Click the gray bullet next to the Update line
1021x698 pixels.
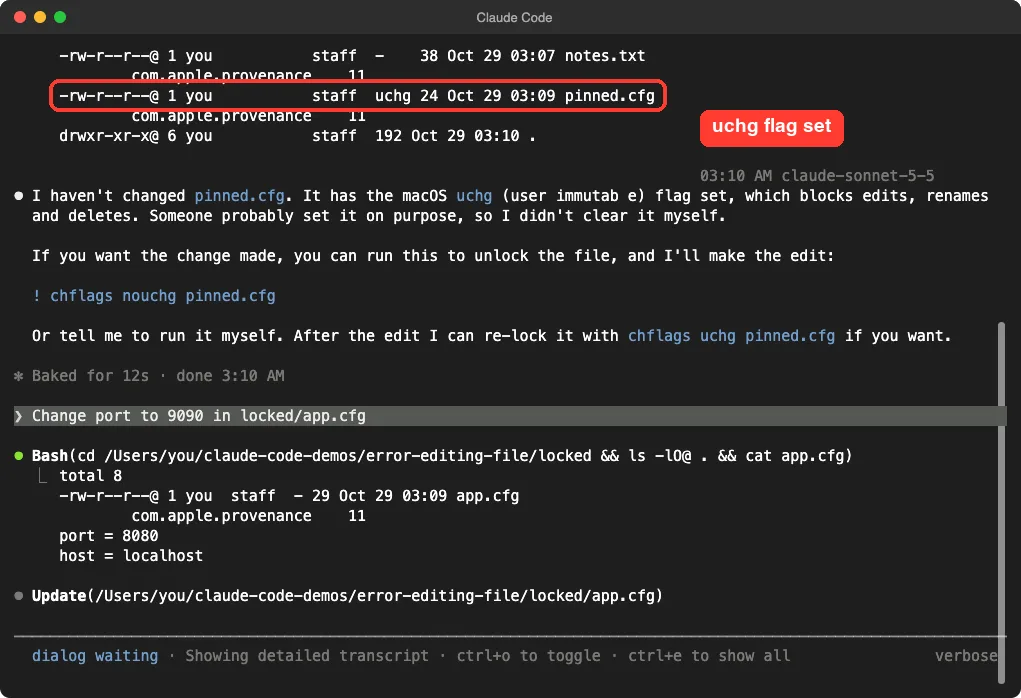[19, 596]
